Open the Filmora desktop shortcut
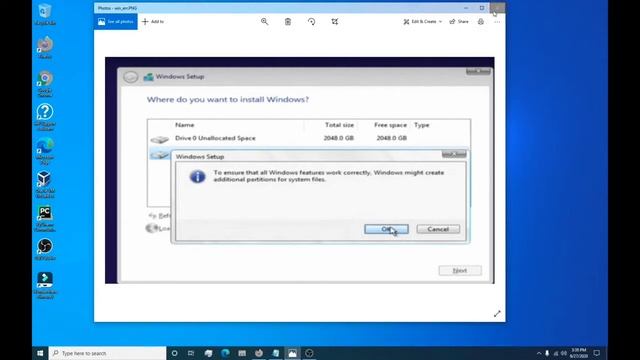 [x=45, y=285]
